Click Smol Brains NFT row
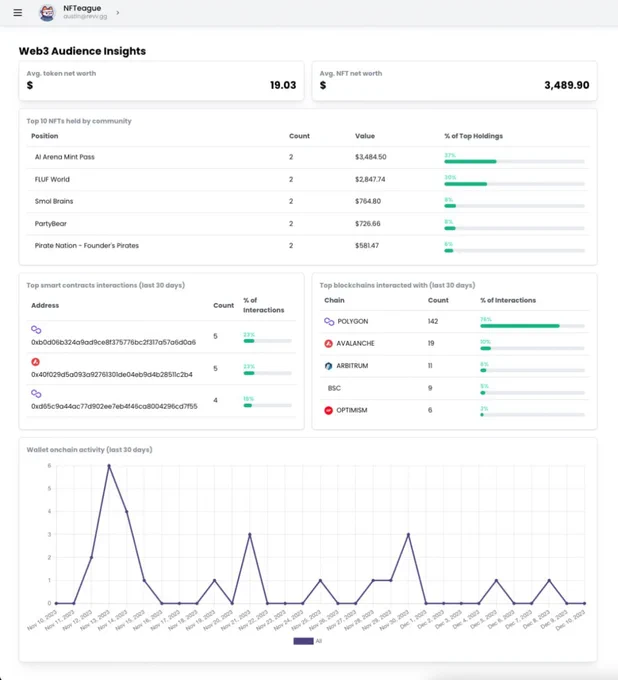Viewport: 618px width, 680px height. (308, 202)
